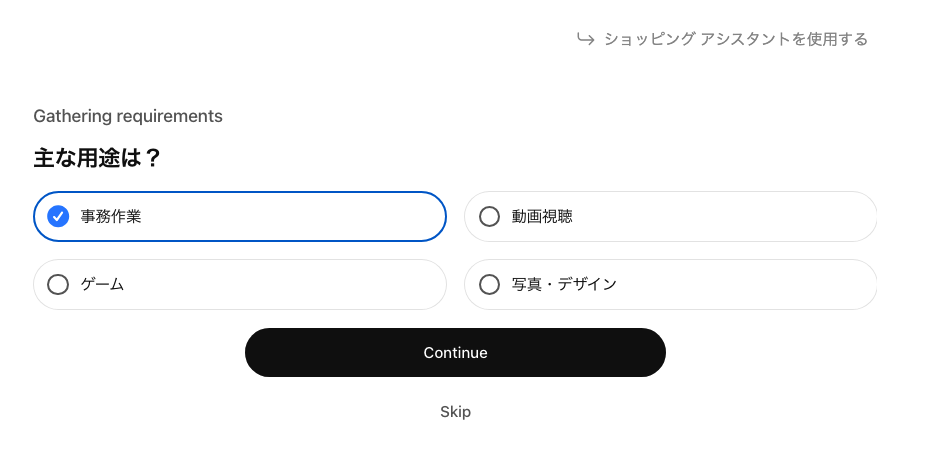
Task: Click empty space inside the 事務作業 option card
Action: (x=300, y=216)
